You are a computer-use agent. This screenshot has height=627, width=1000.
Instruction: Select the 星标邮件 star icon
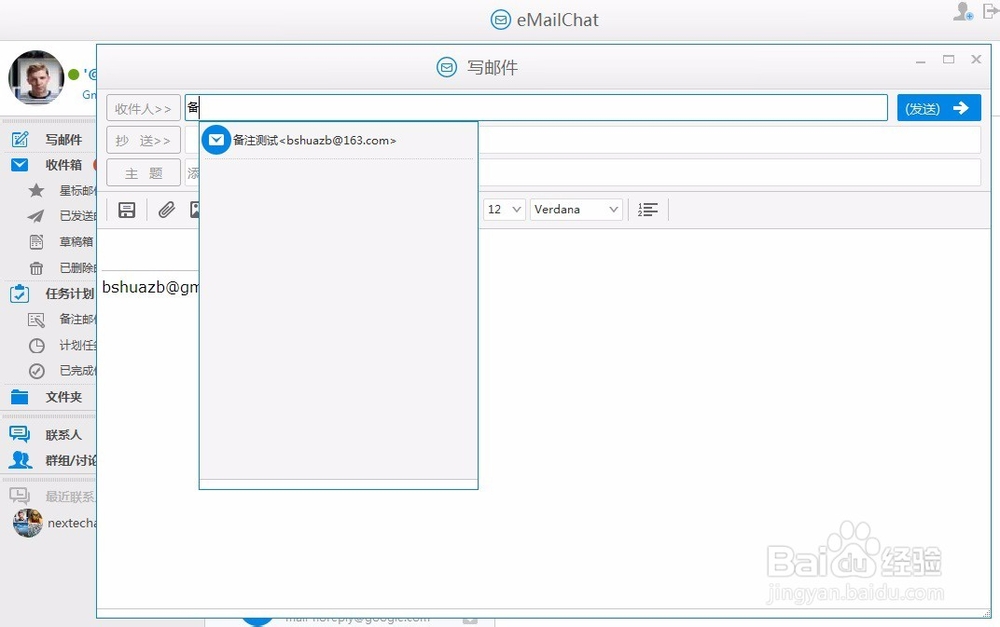click(x=36, y=190)
